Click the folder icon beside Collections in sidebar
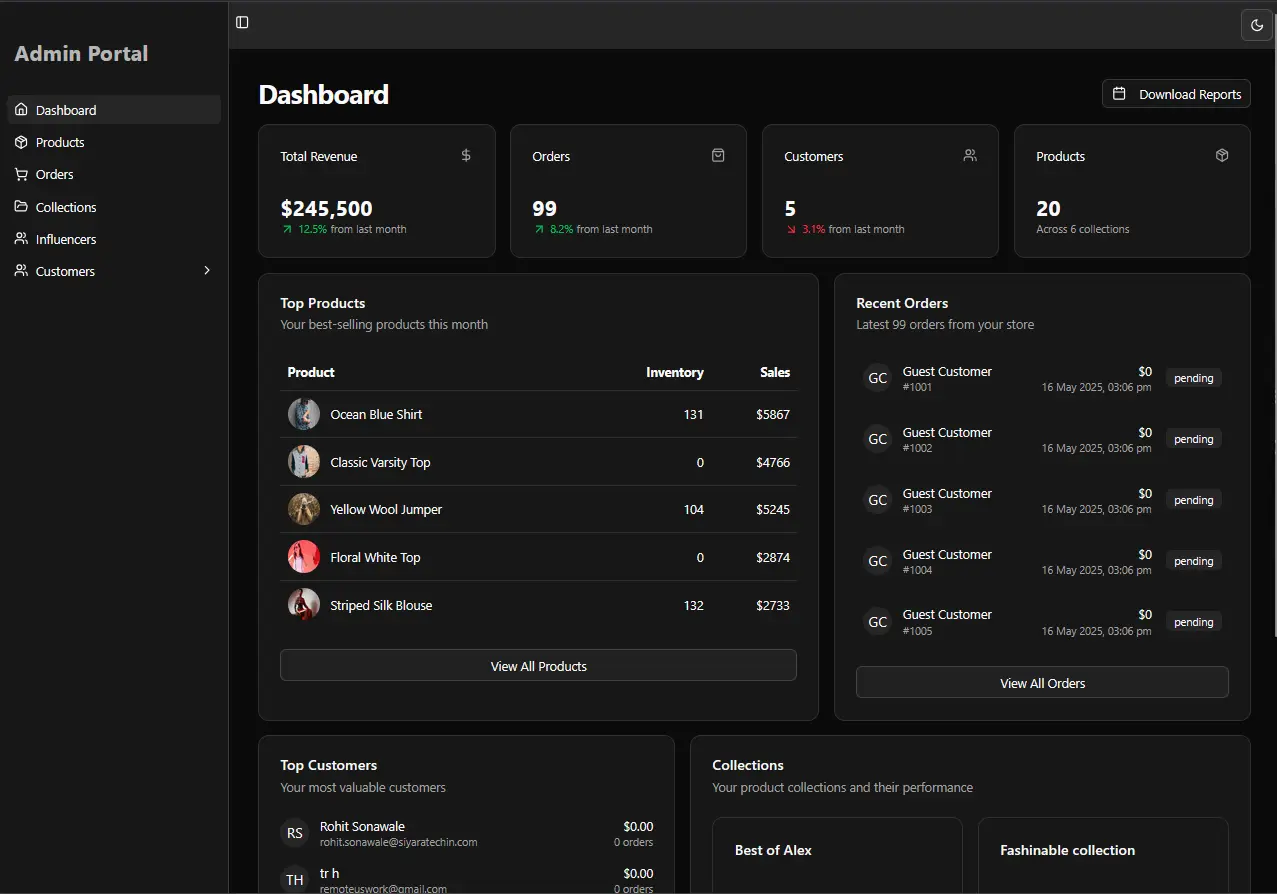 point(21,207)
